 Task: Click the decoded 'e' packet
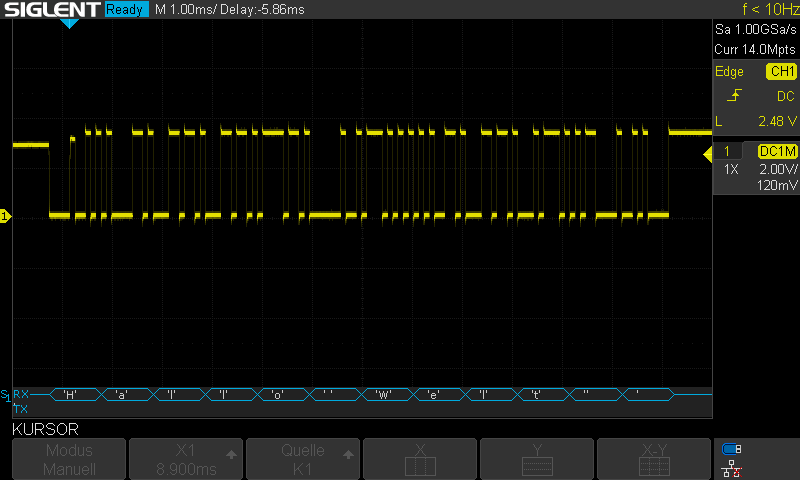pyautogui.click(x=440, y=394)
